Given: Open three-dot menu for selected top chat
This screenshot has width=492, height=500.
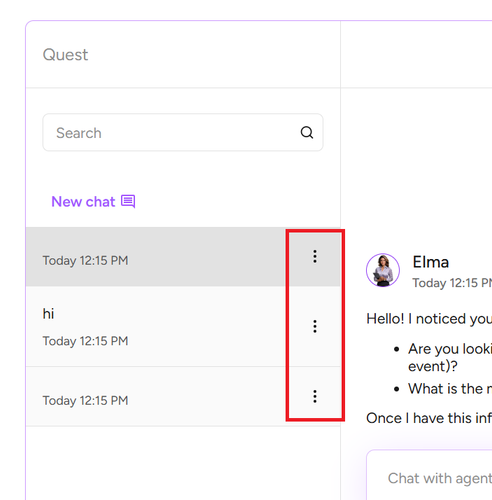Looking at the screenshot, I should click(x=315, y=256).
